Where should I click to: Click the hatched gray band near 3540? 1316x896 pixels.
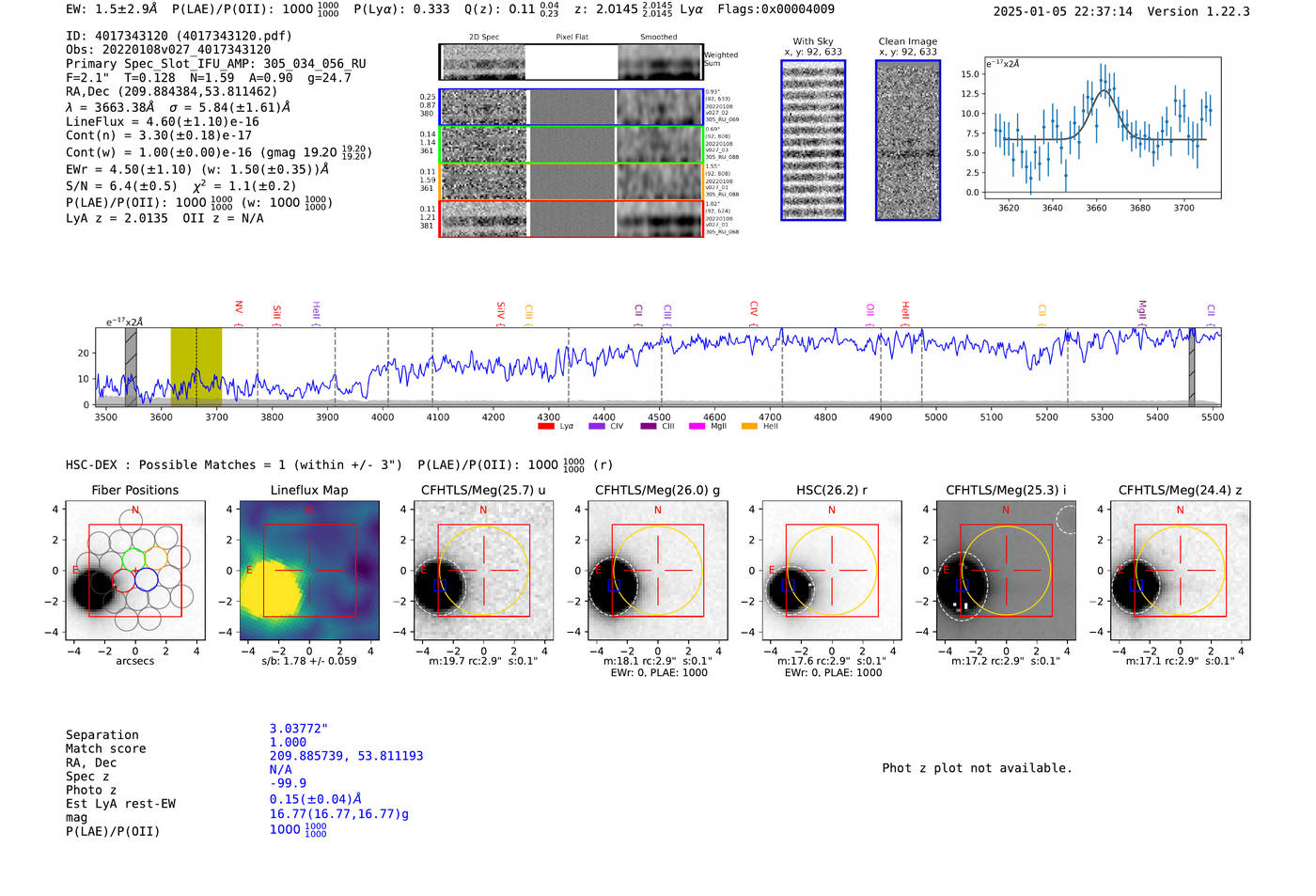pyautogui.click(x=131, y=367)
